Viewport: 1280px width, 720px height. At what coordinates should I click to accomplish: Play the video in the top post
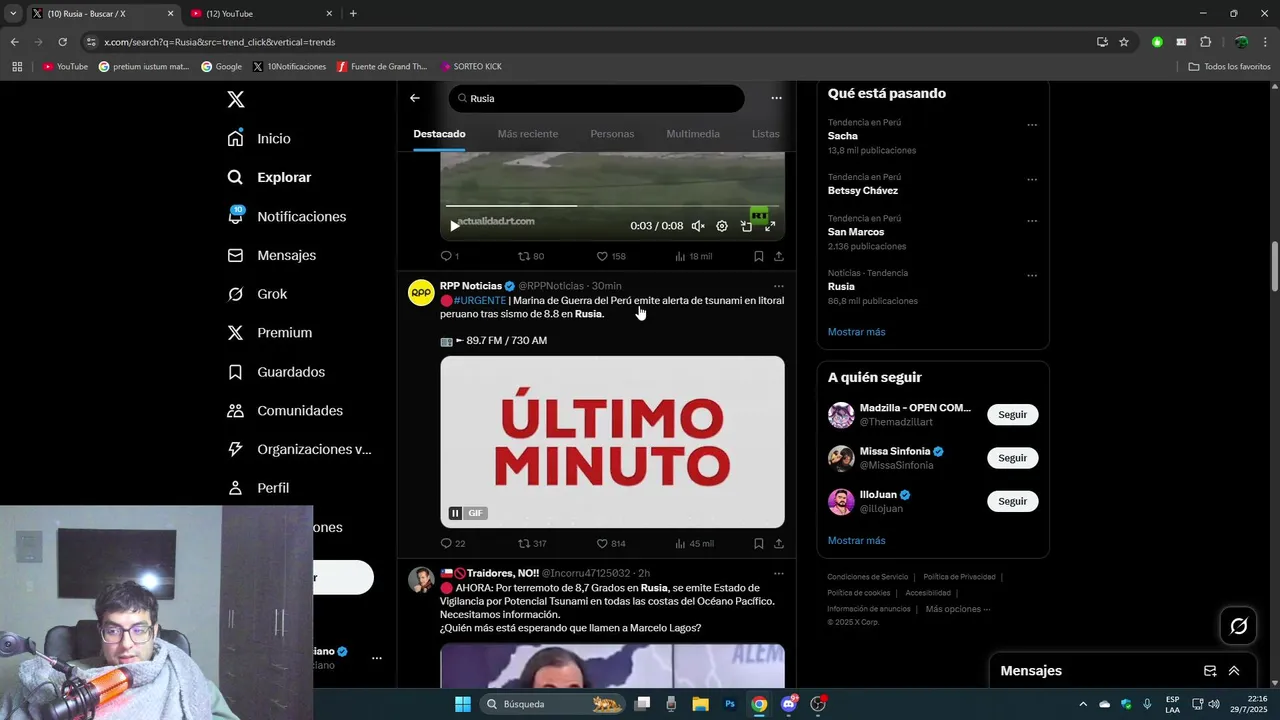click(x=455, y=226)
